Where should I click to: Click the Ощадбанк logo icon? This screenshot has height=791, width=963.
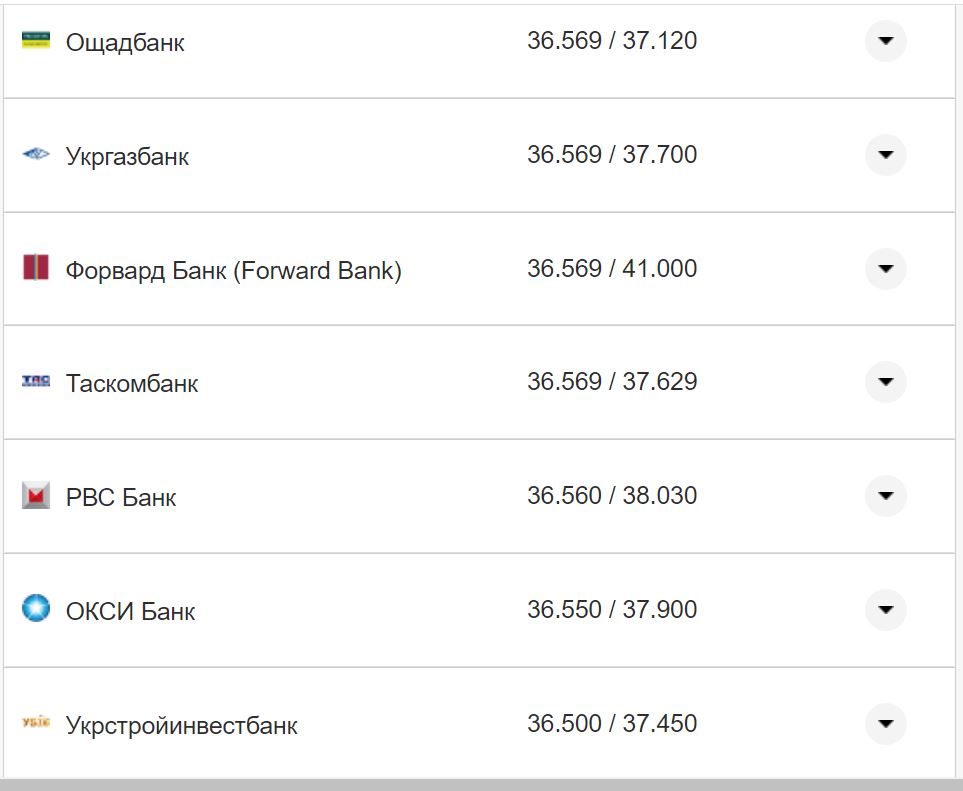[x=36, y=41]
